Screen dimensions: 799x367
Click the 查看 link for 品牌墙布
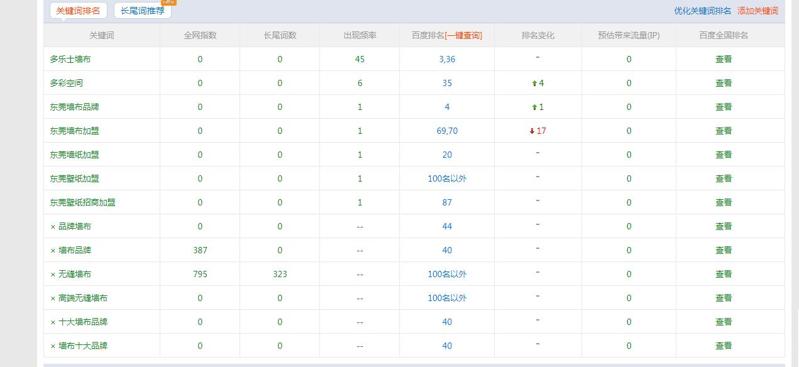pos(724,226)
